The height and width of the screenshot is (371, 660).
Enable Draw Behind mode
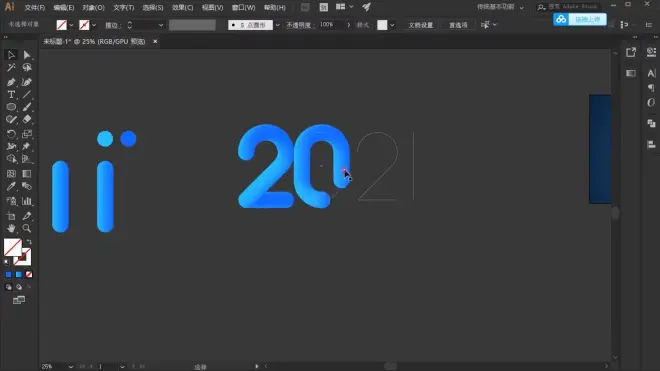[19, 287]
